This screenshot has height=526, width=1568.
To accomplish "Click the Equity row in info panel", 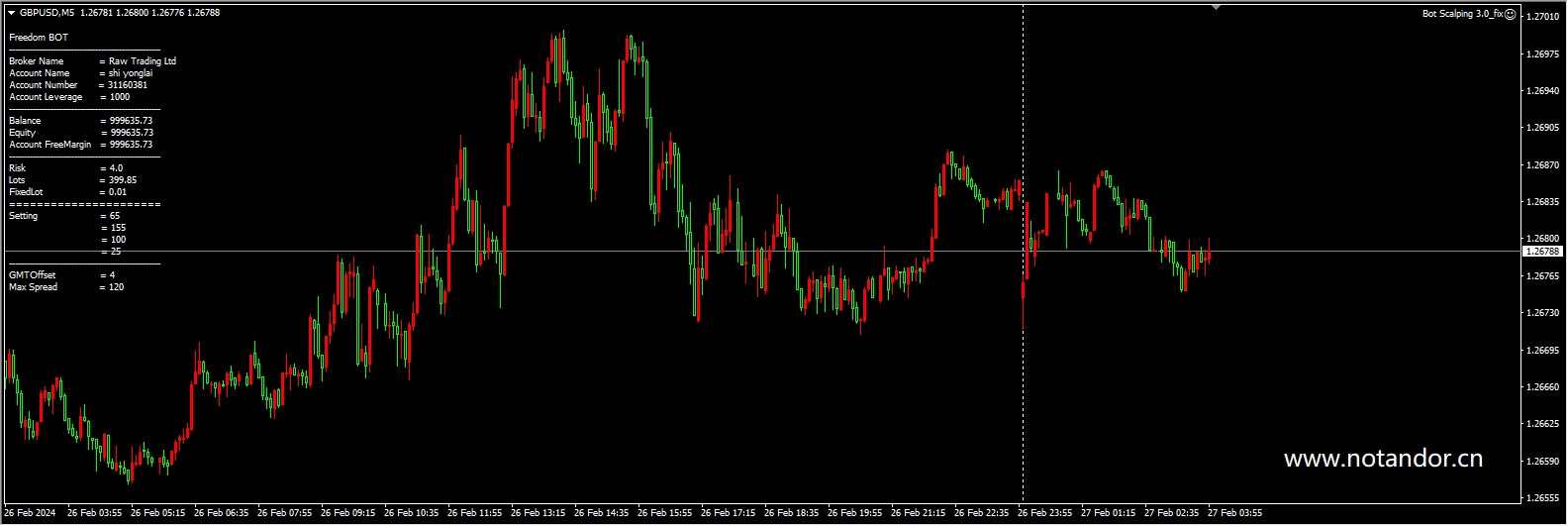I will 81,133.
